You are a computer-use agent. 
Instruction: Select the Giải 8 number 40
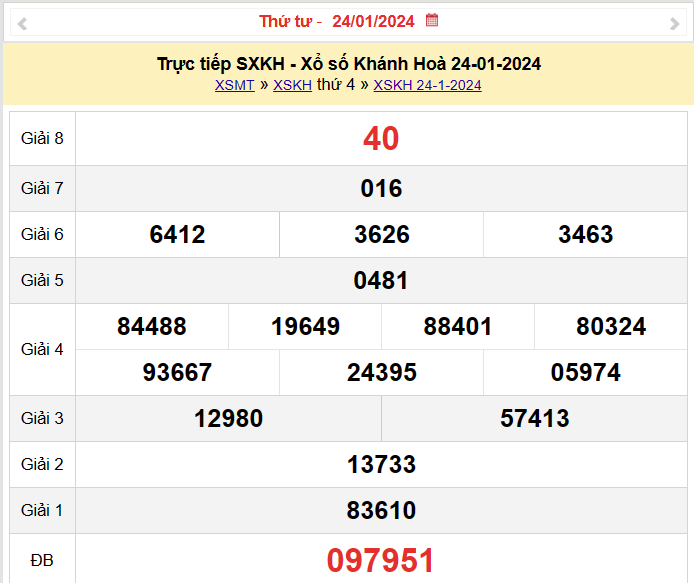click(x=381, y=139)
